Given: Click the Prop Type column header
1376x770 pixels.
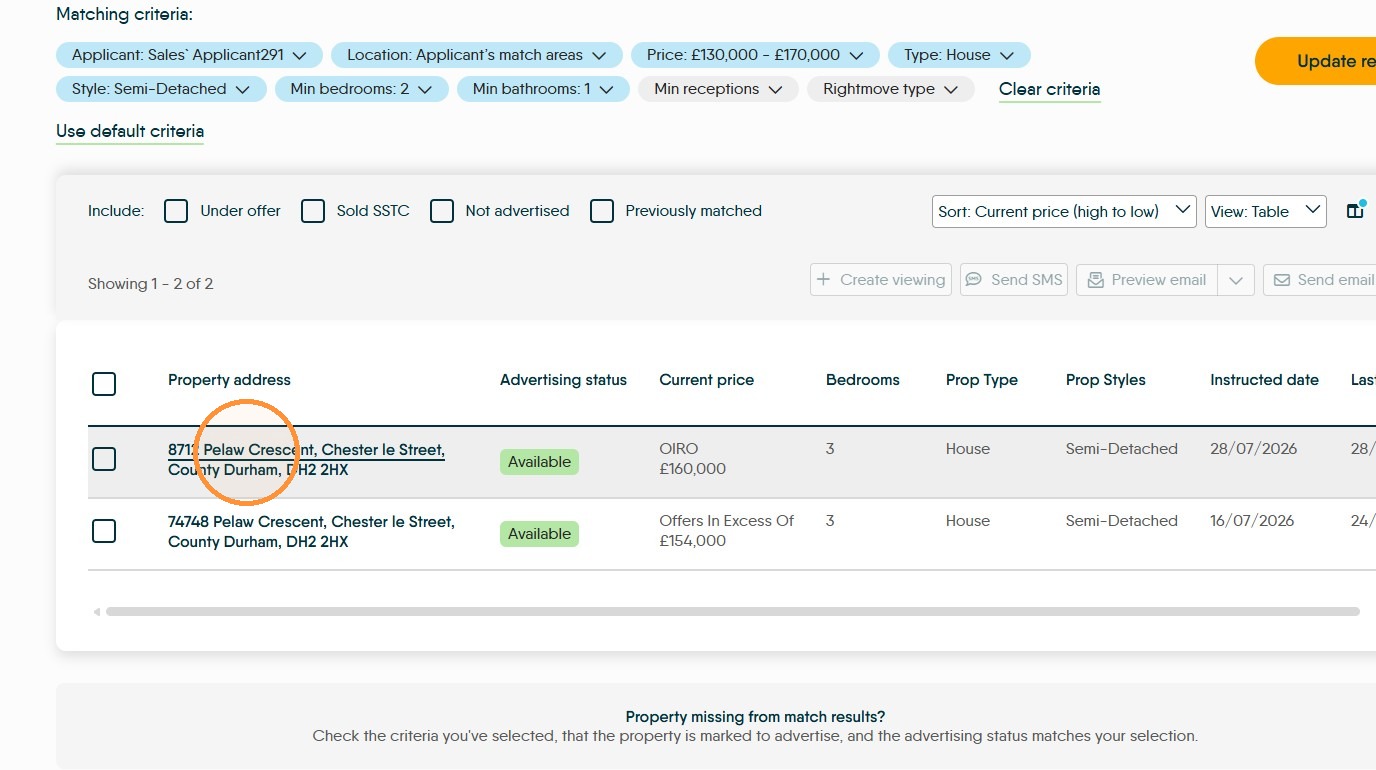Looking at the screenshot, I should pos(982,380).
